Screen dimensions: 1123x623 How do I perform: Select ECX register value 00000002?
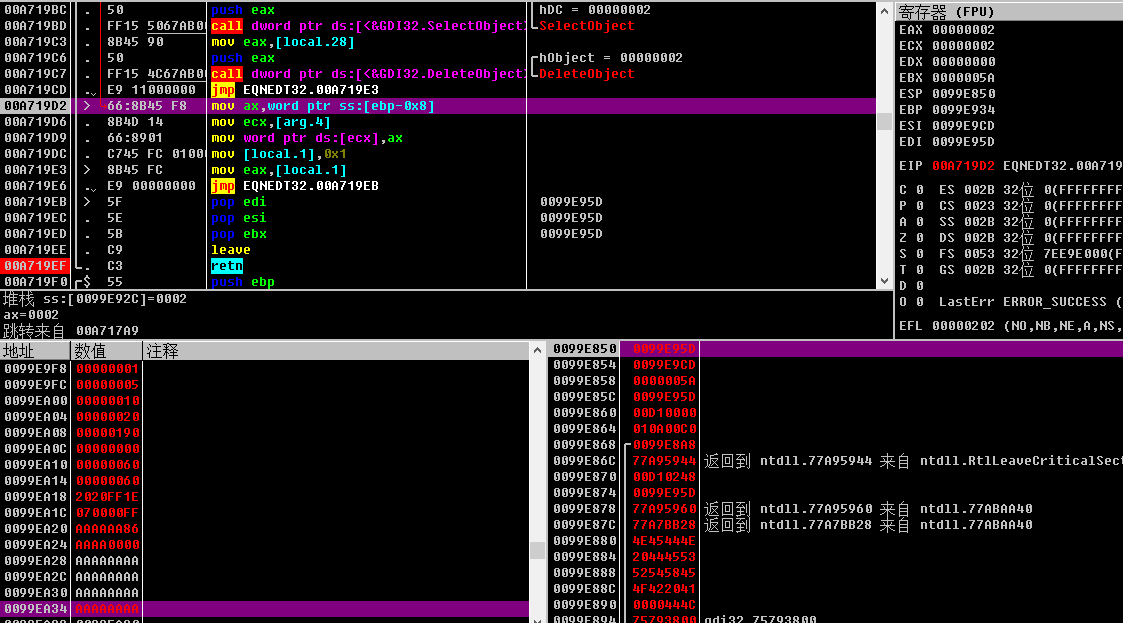[x=963, y=46]
